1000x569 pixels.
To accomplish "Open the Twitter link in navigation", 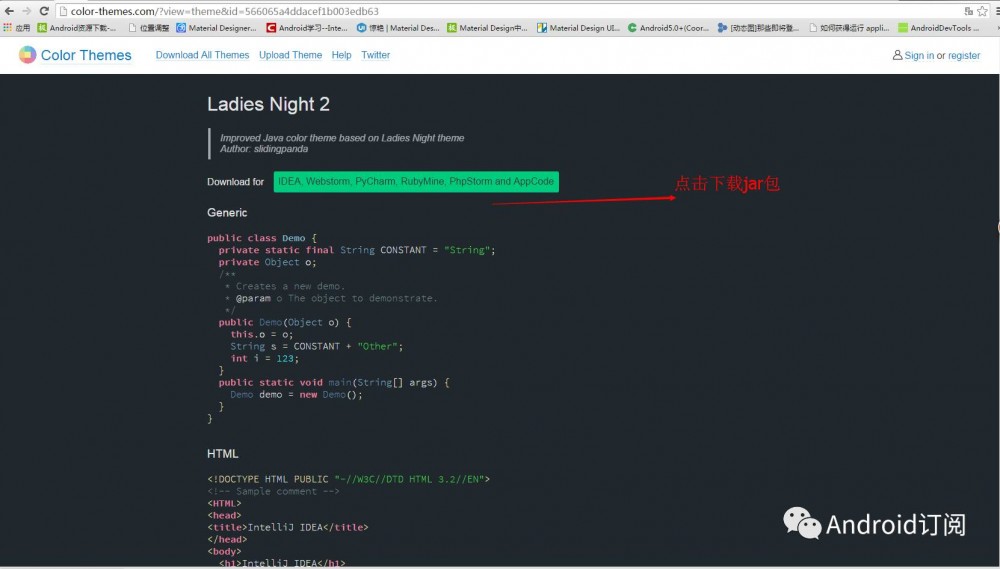I will [376, 55].
